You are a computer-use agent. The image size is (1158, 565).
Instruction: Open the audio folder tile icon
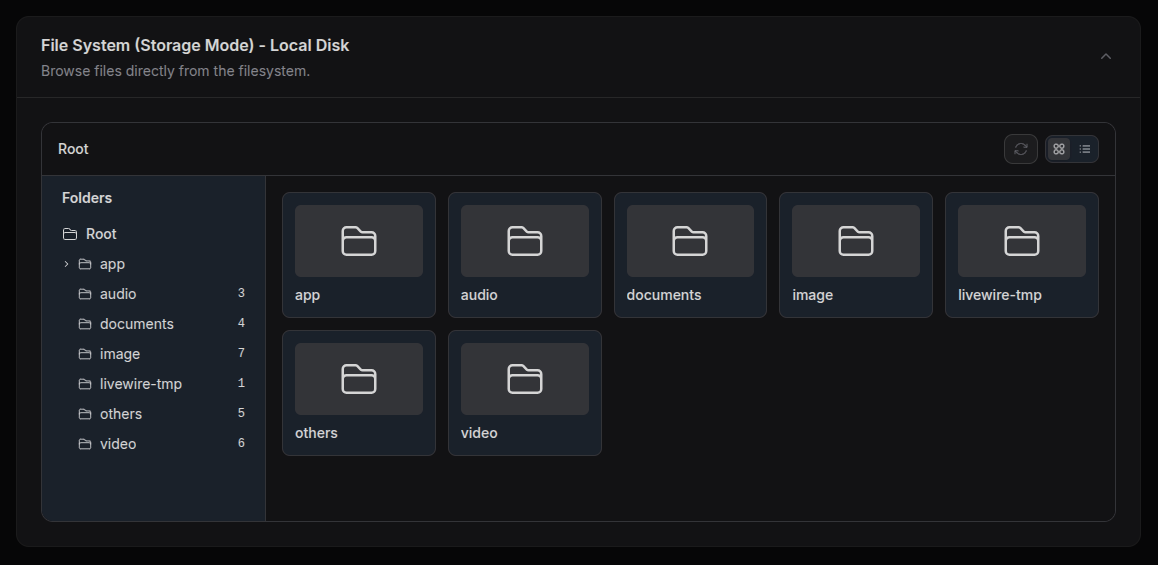(524, 241)
